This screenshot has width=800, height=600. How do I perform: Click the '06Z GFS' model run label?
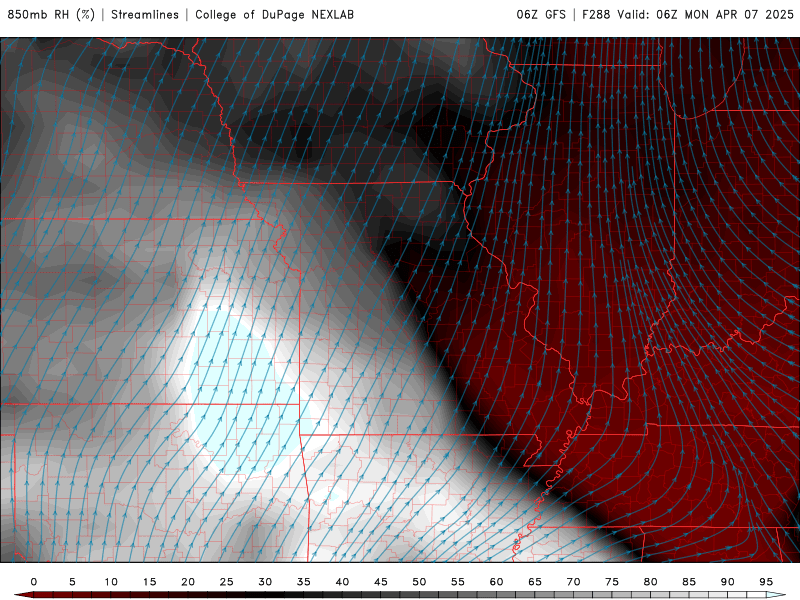[x=541, y=14]
